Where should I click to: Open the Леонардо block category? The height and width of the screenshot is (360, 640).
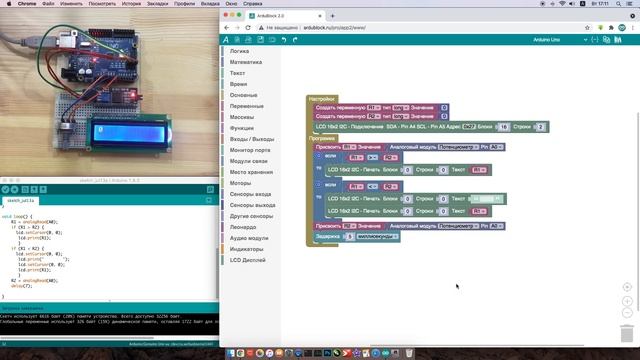[x=243, y=227]
